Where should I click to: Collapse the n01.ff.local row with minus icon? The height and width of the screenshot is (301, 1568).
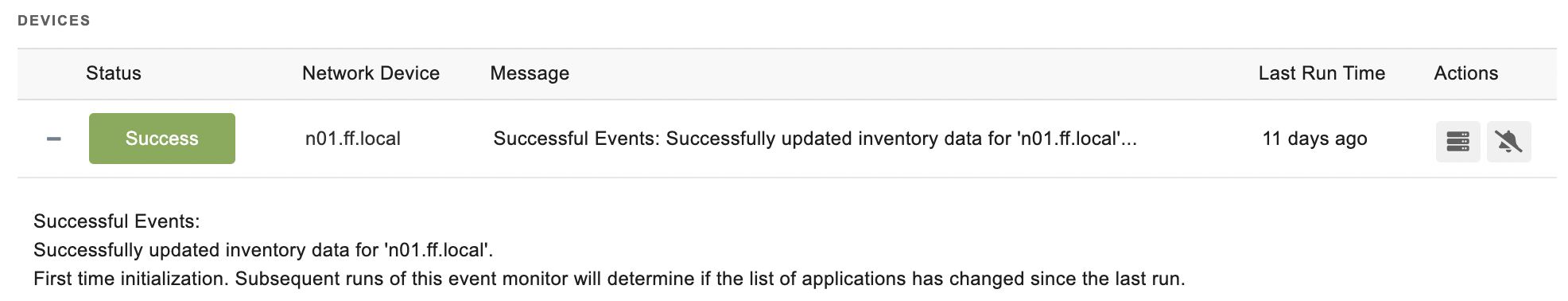click(53, 139)
